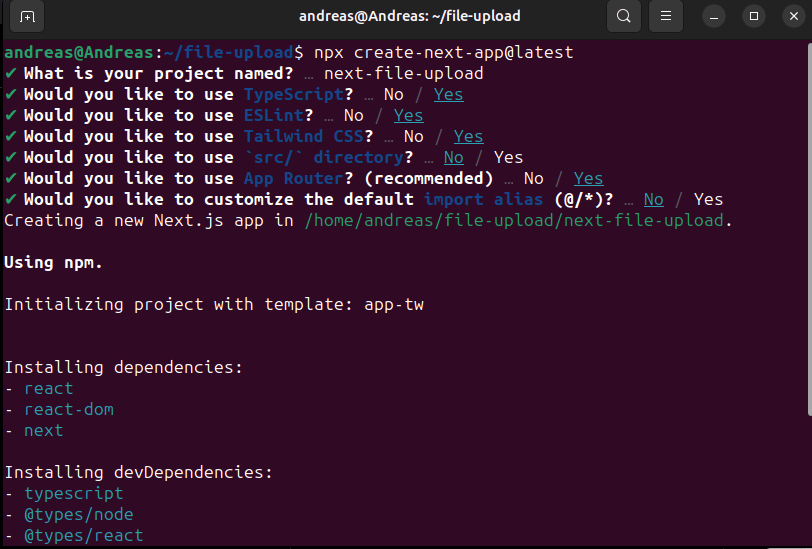
Task: Click the search magnifier icon
Action: coord(624,16)
